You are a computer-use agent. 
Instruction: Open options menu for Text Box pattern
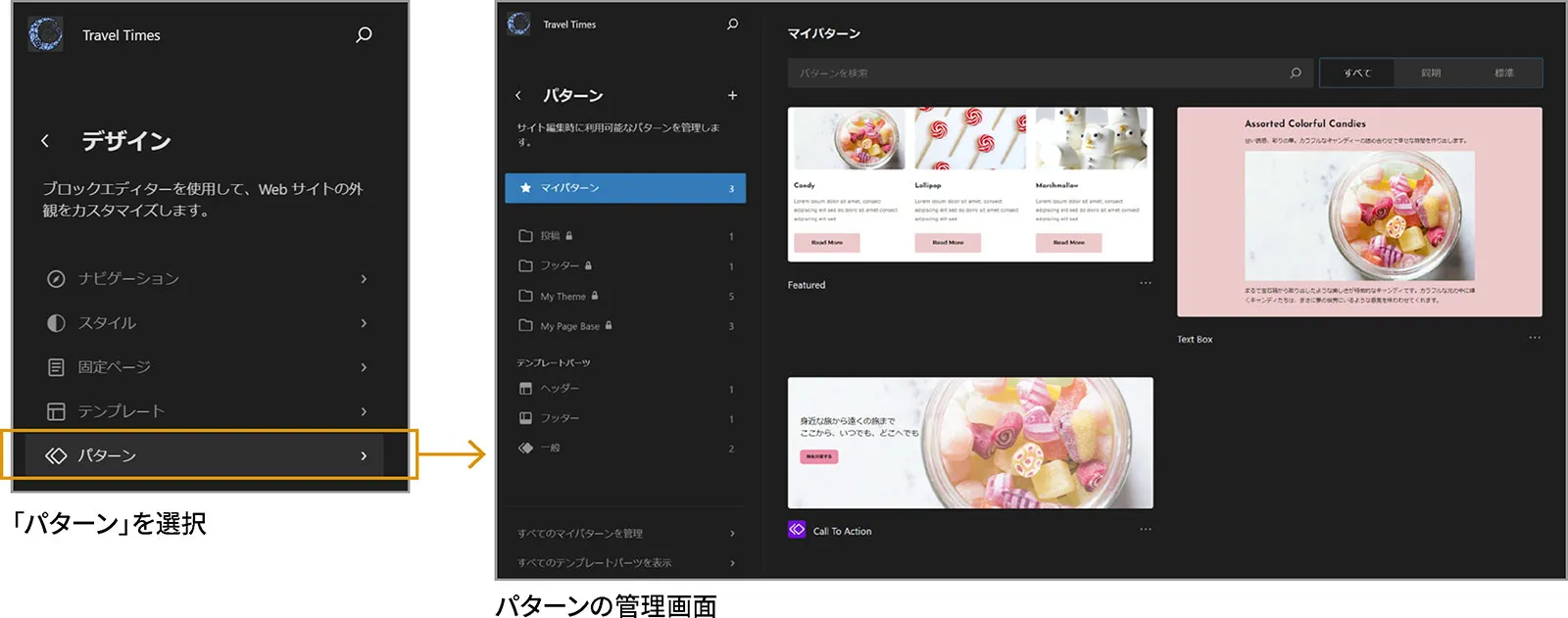click(1534, 338)
